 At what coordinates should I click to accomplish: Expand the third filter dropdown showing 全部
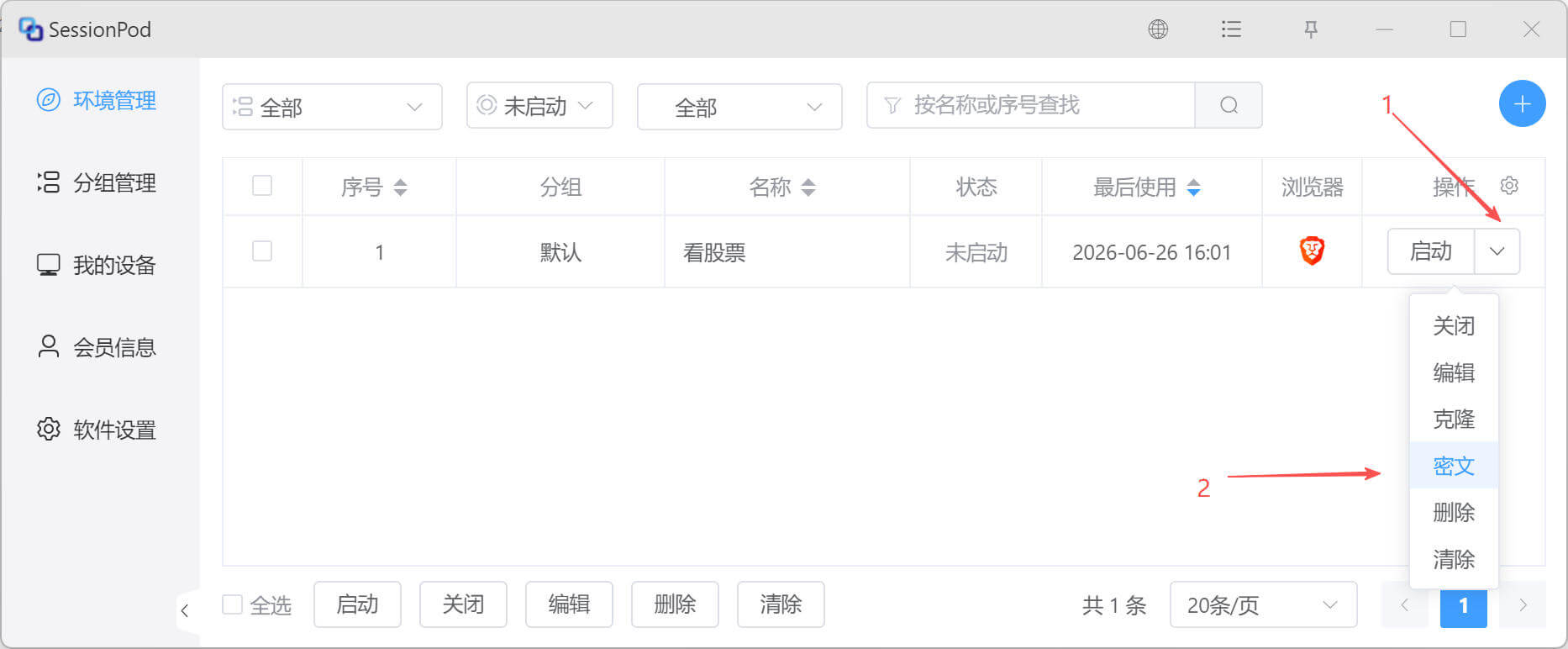[739, 107]
